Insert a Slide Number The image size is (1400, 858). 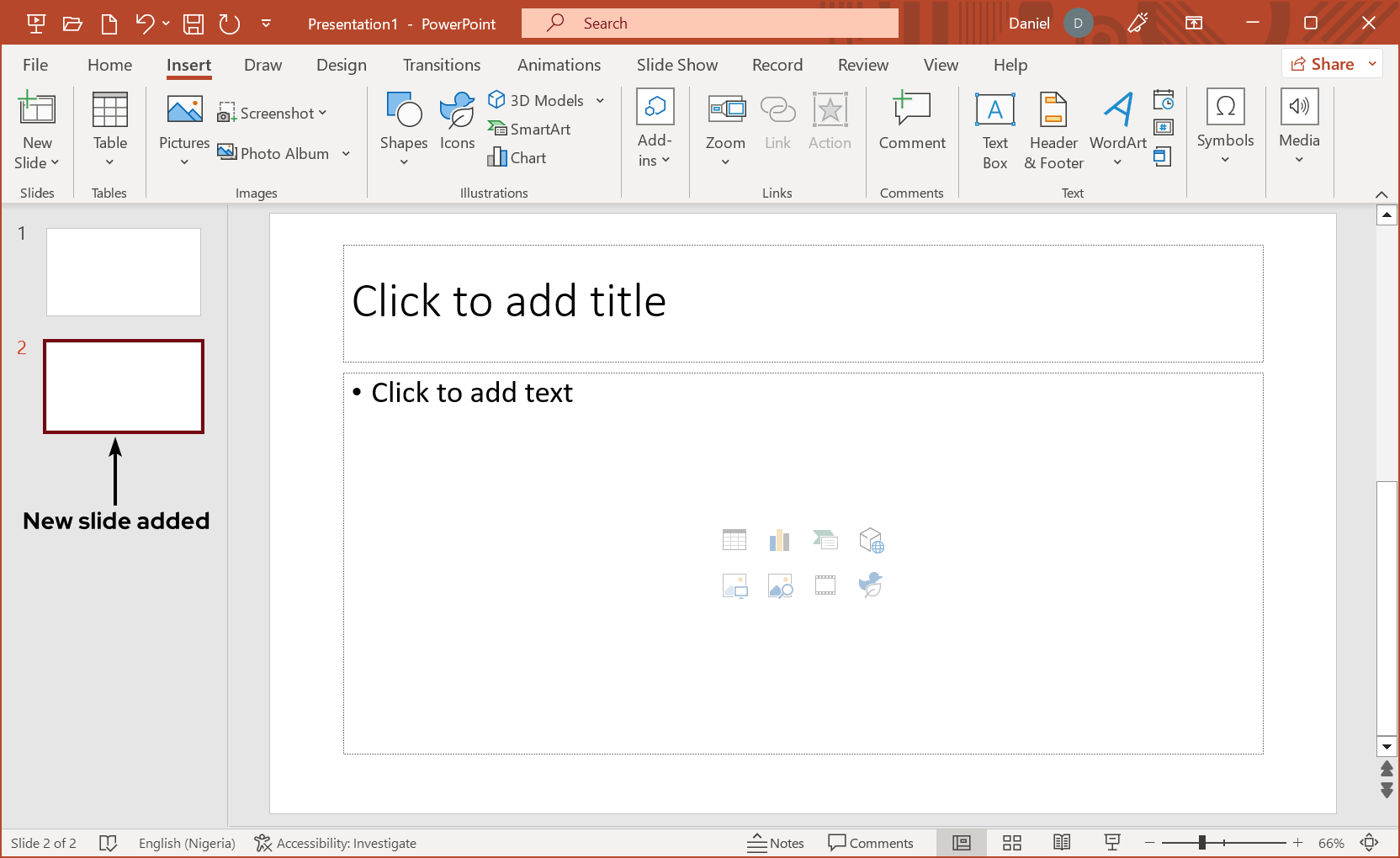point(1164,127)
